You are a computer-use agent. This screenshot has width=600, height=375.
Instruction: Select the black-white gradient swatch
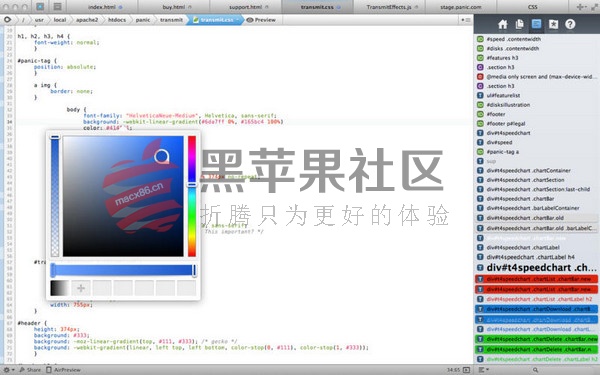point(60,288)
